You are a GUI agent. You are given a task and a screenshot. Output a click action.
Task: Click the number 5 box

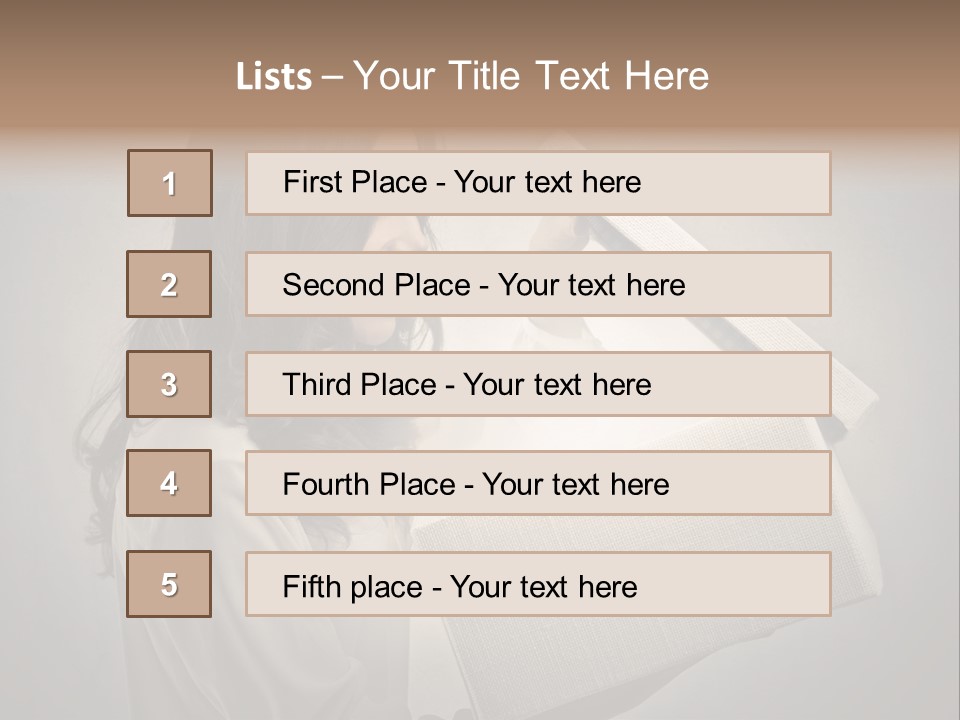[169, 584]
